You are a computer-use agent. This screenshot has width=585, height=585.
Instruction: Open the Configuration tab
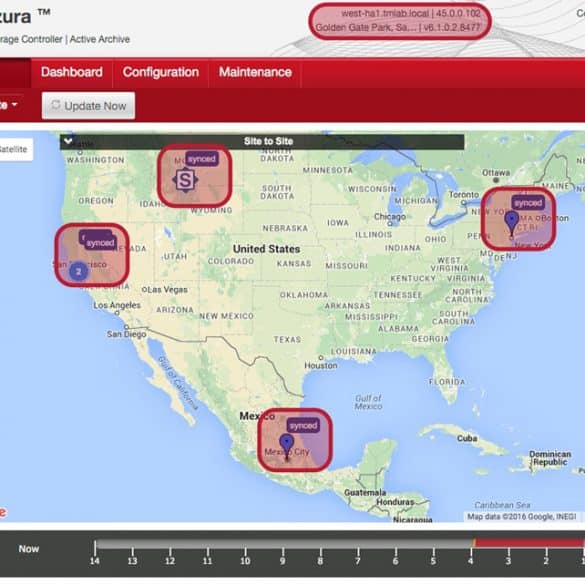coord(161,72)
